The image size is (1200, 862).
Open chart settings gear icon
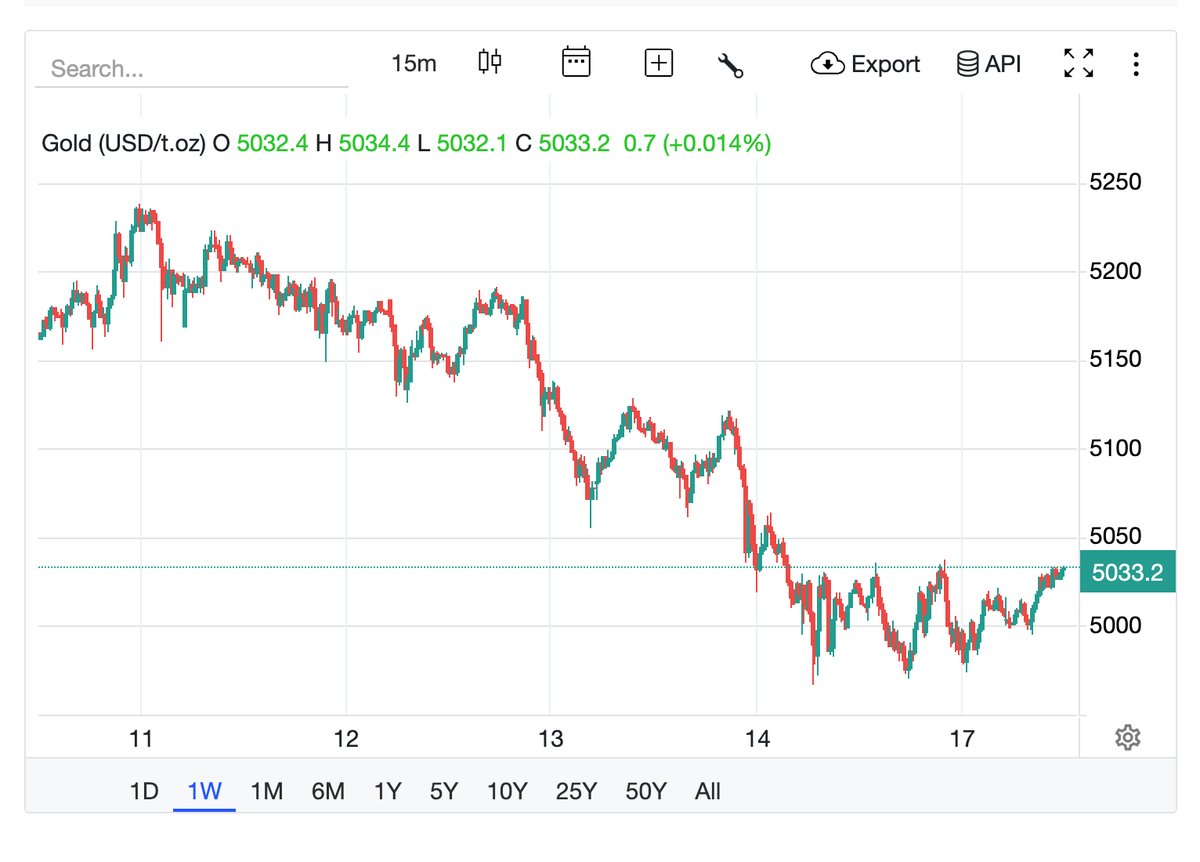click(1127, 738)
